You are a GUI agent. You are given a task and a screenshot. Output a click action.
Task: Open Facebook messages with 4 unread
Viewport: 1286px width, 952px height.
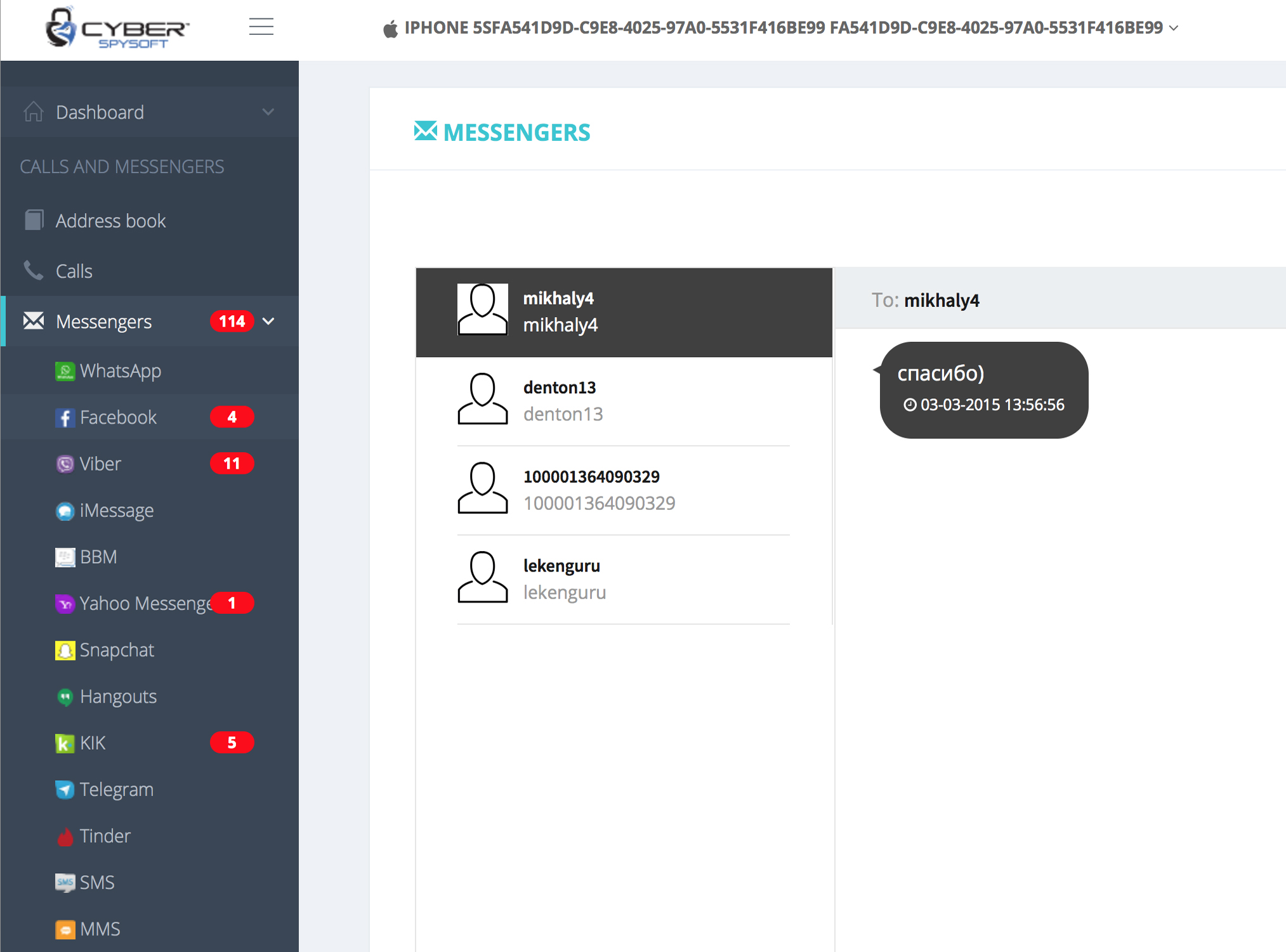click(x=118, y=417)
